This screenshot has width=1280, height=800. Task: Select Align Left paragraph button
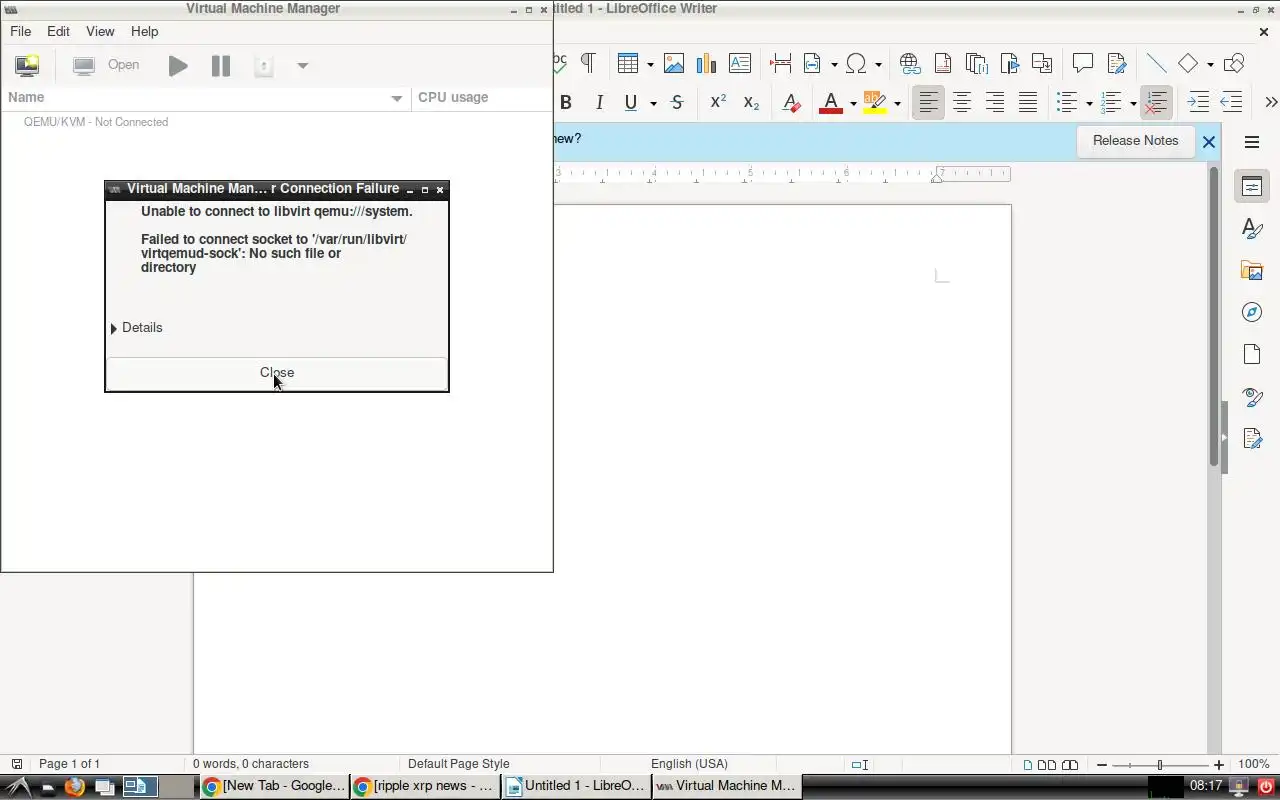[929, 102]
